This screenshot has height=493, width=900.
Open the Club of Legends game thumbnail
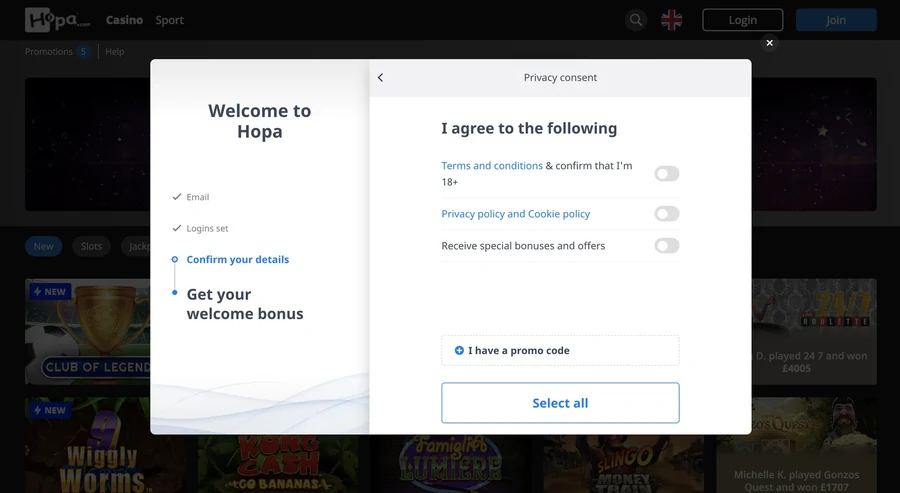87,332
